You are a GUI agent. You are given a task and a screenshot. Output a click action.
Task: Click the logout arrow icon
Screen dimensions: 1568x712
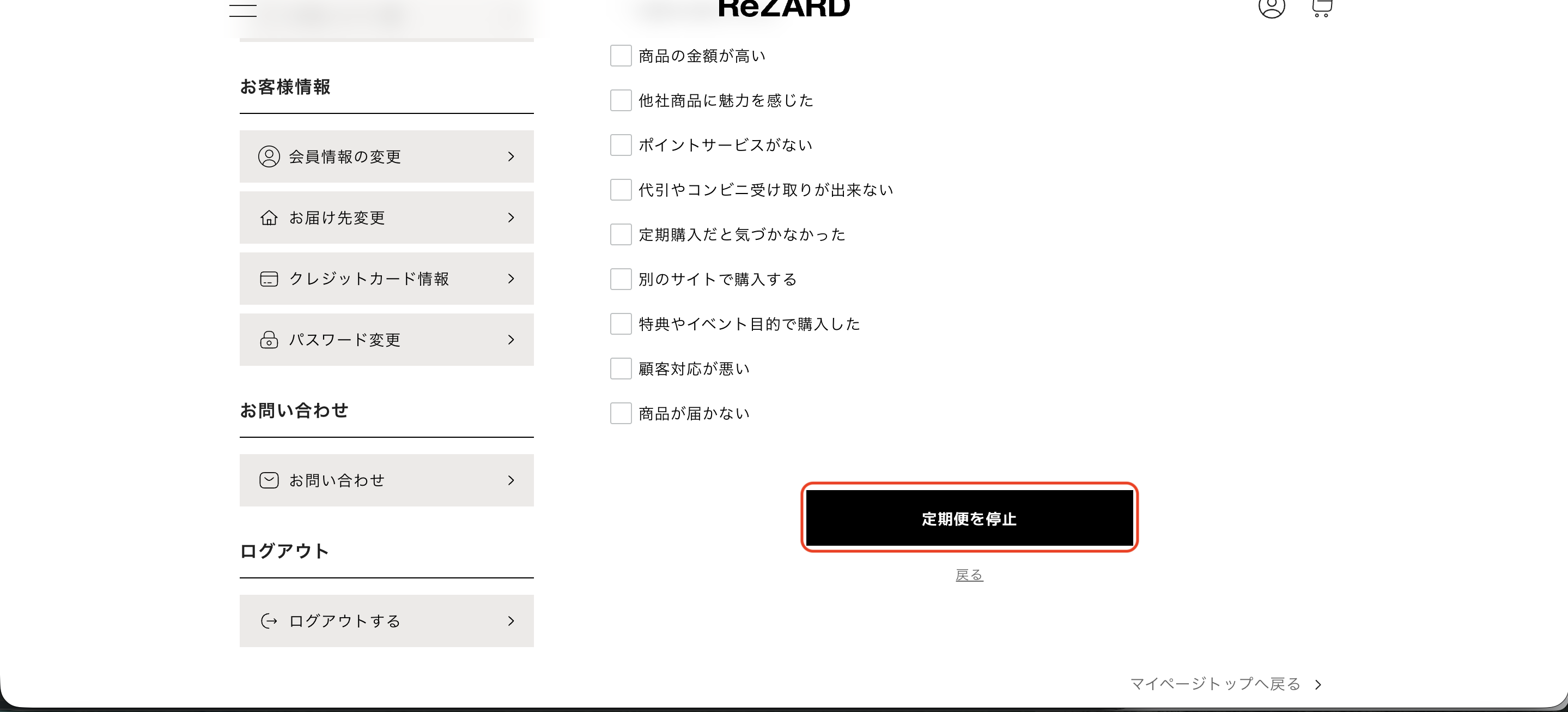(x=269, y=622)
